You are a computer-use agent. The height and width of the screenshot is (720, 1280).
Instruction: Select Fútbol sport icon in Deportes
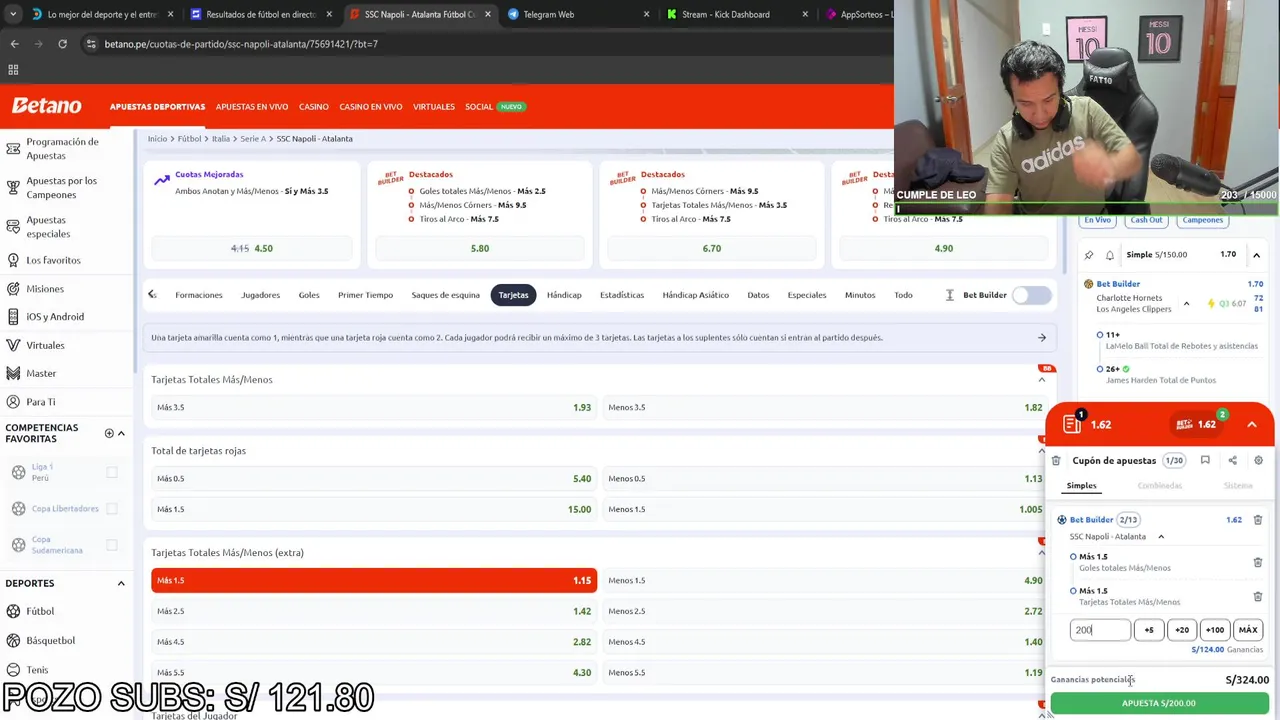13,611
